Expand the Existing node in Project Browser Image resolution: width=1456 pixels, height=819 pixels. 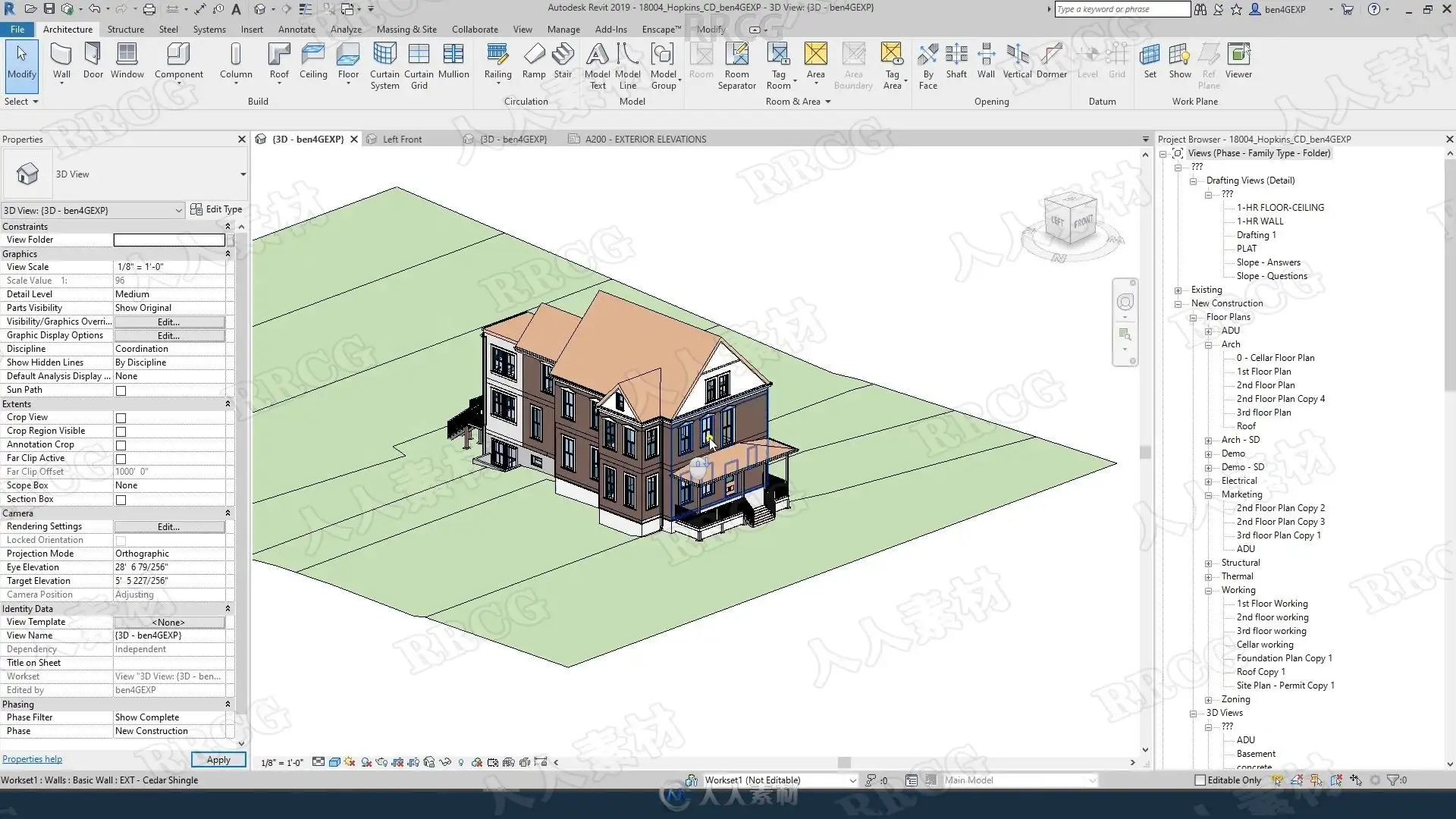click(1178, 290)
